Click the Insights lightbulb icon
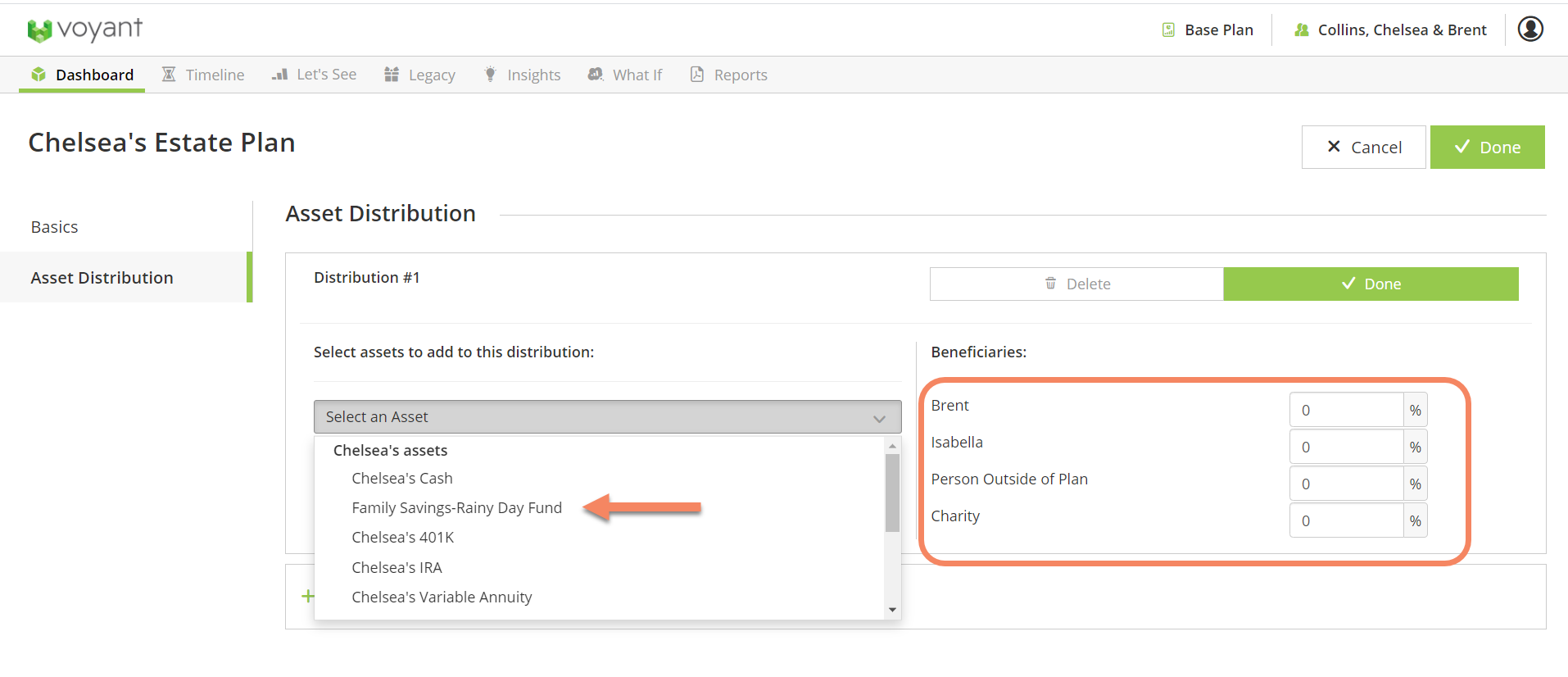 coord(490,75)
